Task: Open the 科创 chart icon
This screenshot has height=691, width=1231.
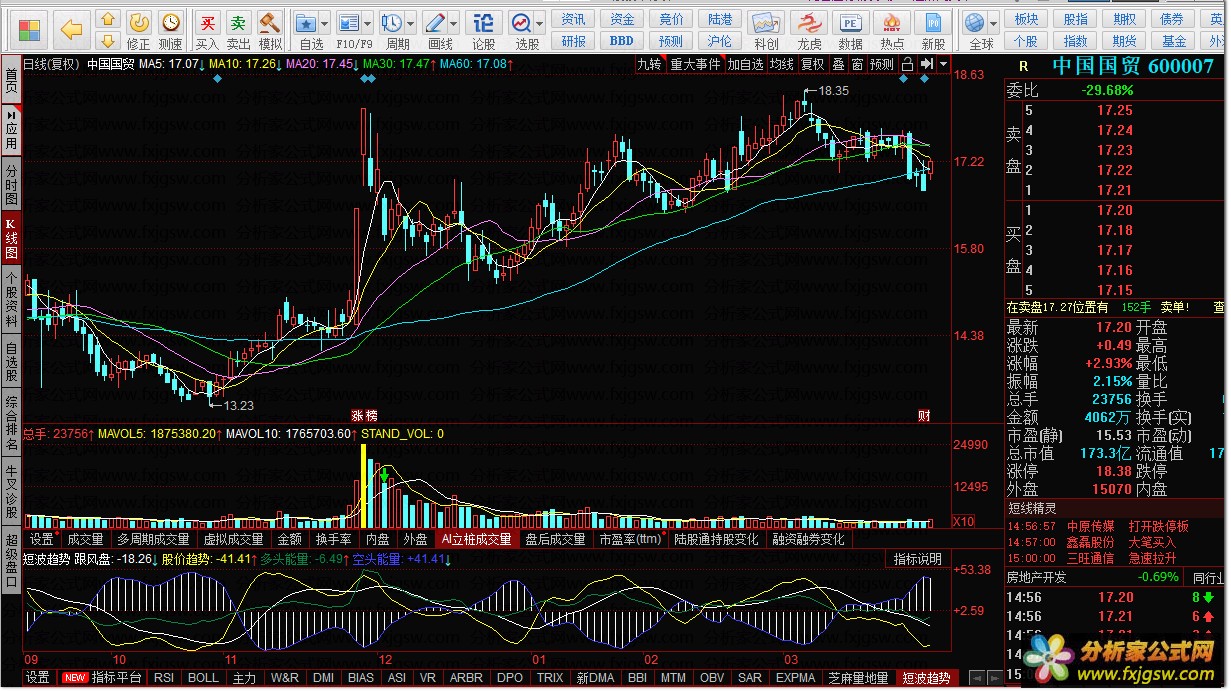Action: click(766, 22)
